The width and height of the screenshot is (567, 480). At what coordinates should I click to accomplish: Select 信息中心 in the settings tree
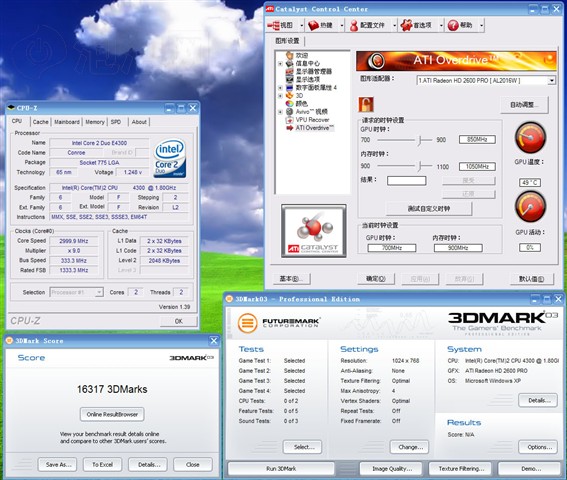(x=308, y=63)
